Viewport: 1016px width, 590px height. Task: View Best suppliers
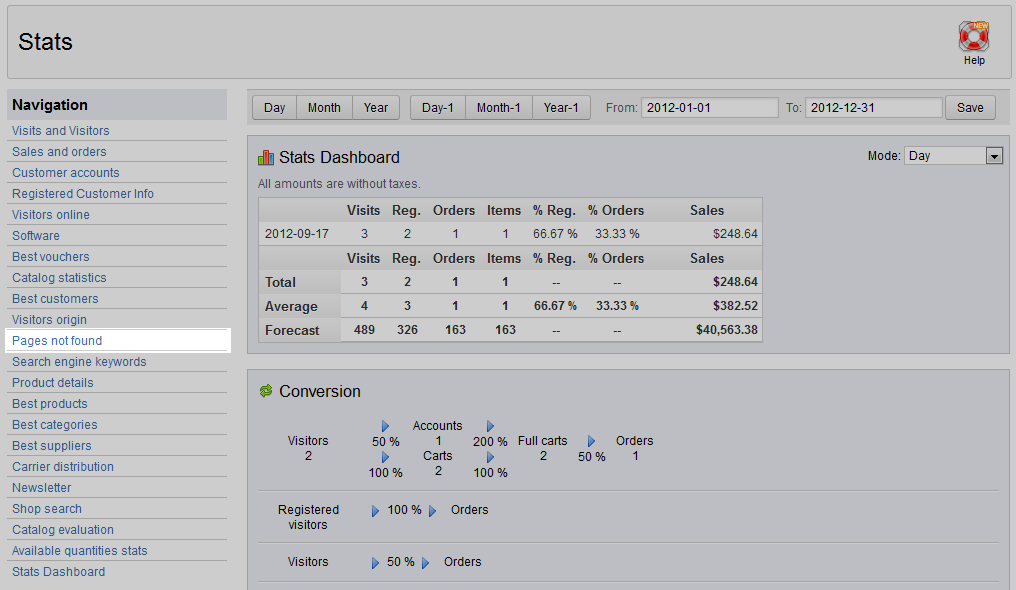point(51,446)
